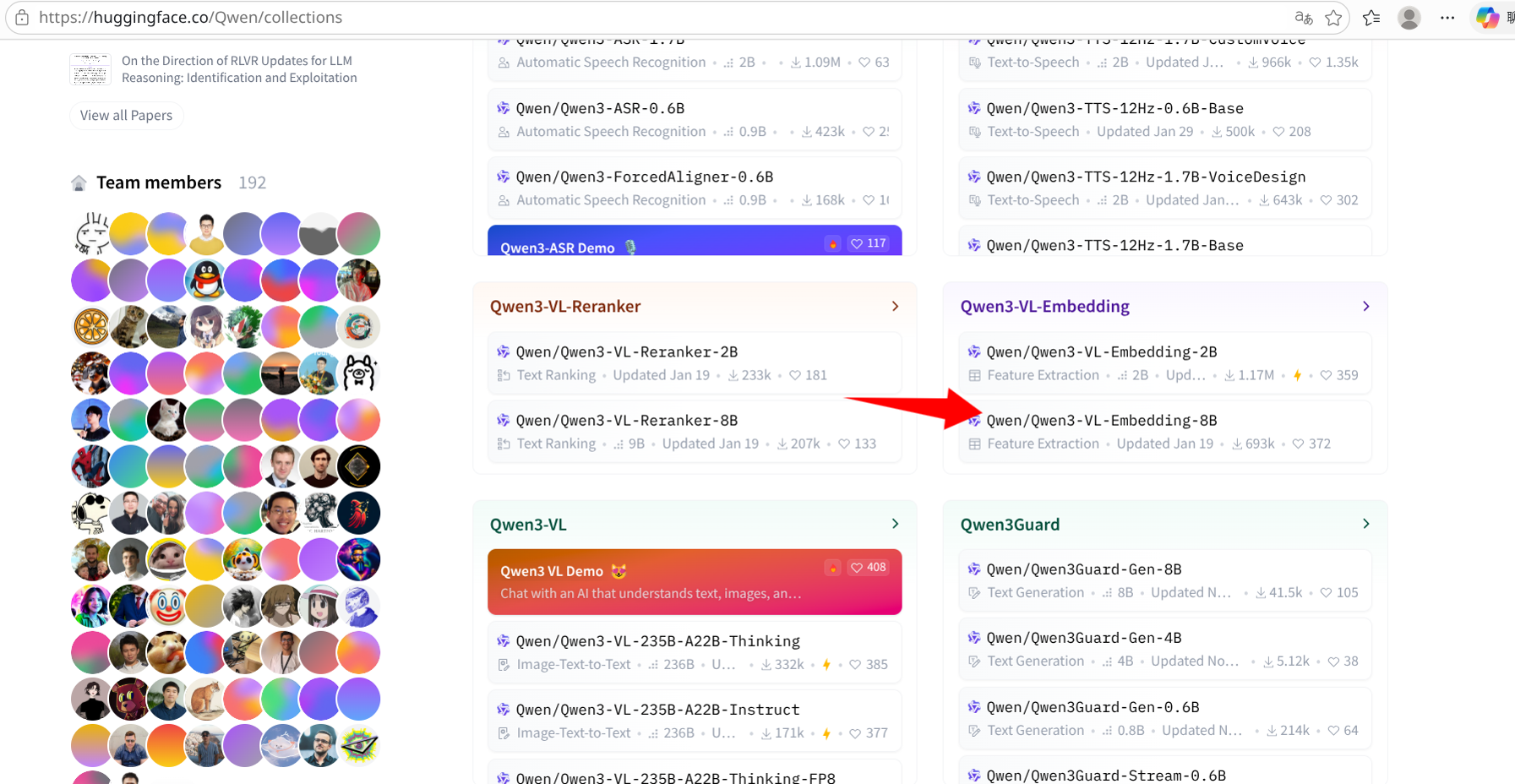Open the browser settings and more menu
This screenshot has width=1515, height=784.
point(1447,18)
